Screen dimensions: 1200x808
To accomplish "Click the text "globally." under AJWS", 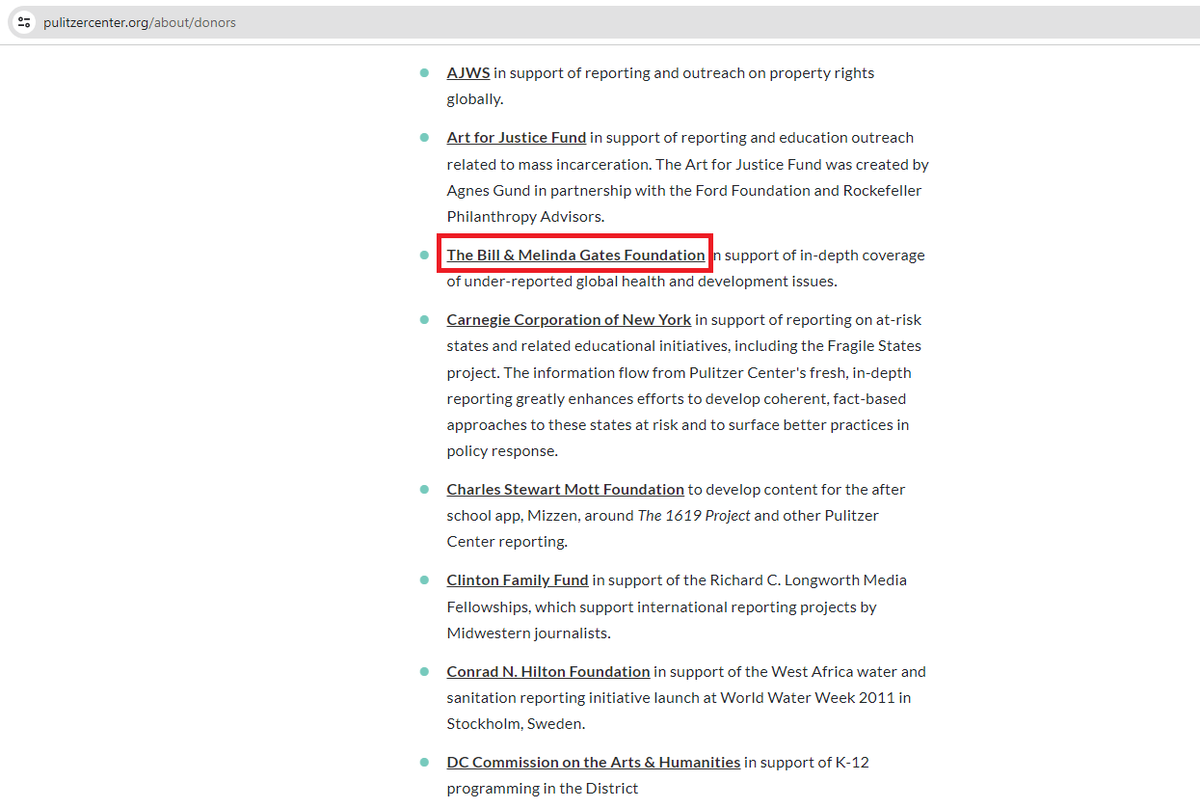I will 475,99.
